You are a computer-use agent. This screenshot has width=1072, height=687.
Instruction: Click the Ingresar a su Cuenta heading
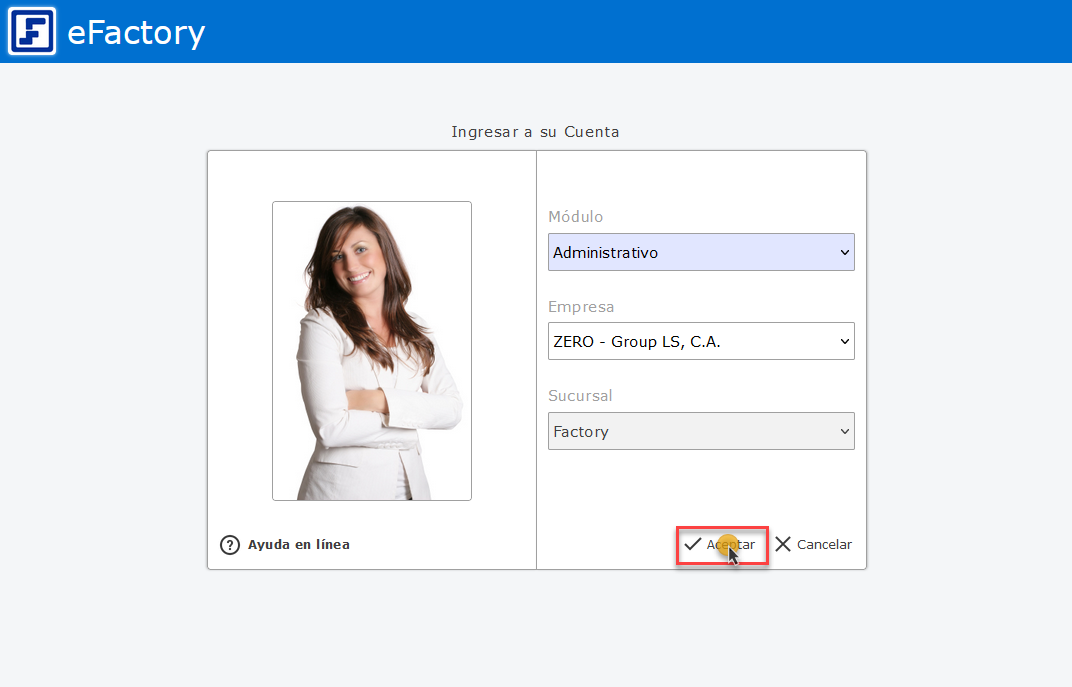[535, 132]
